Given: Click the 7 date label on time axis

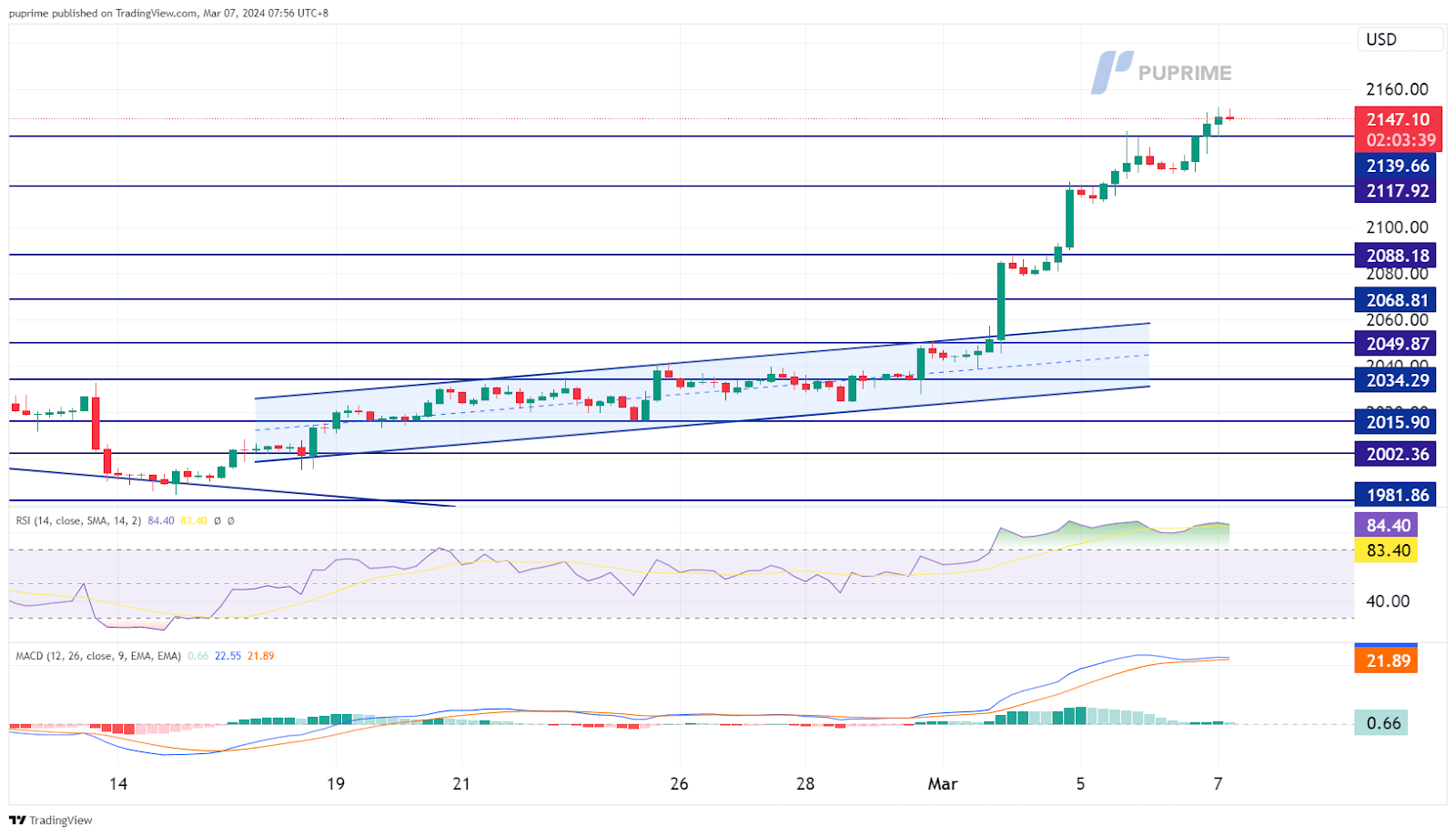Looking at the screenshot, I should click(x=1218, y=784).
